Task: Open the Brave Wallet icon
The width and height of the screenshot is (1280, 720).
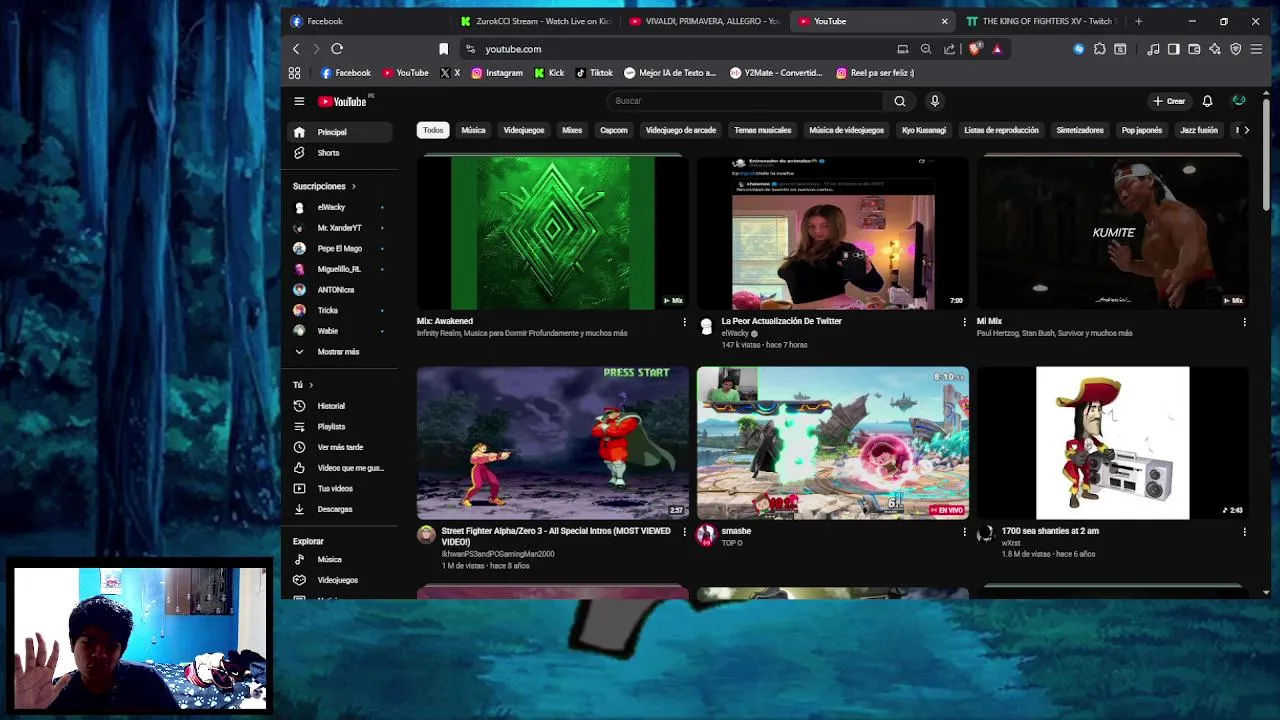Action: pos(1194,49)
